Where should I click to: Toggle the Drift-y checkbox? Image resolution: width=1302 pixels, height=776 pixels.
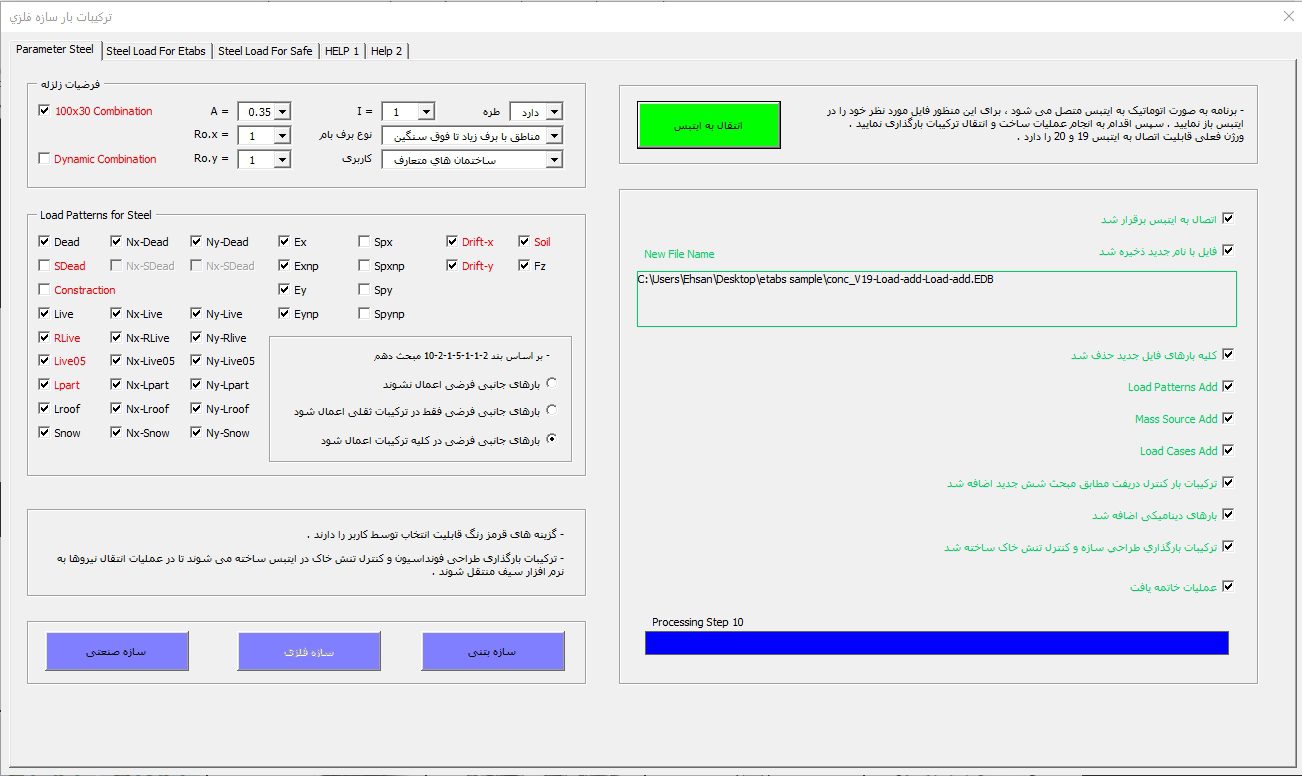coord(453,266)
